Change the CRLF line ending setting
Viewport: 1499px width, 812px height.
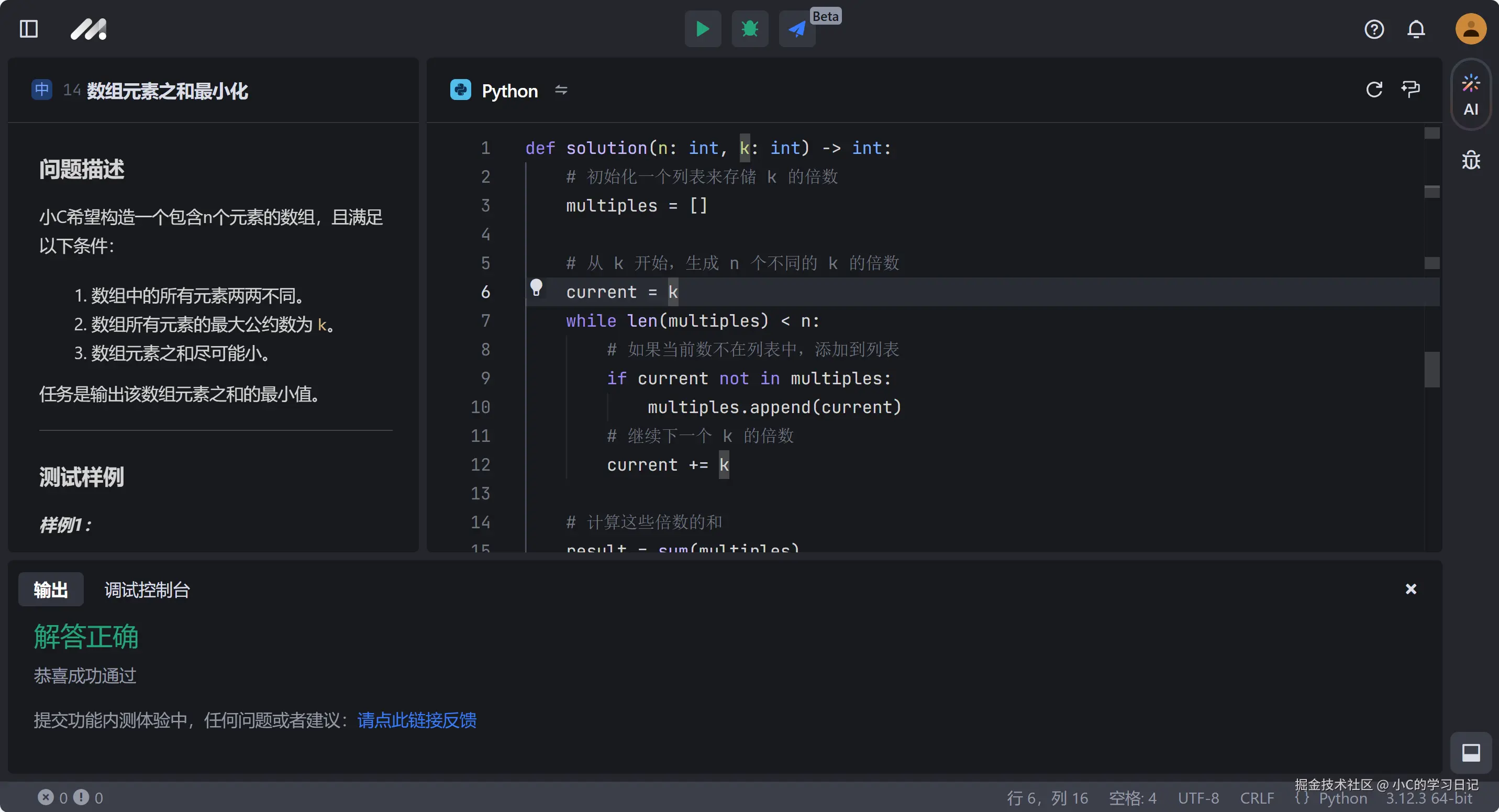(x=1257, y=797)
